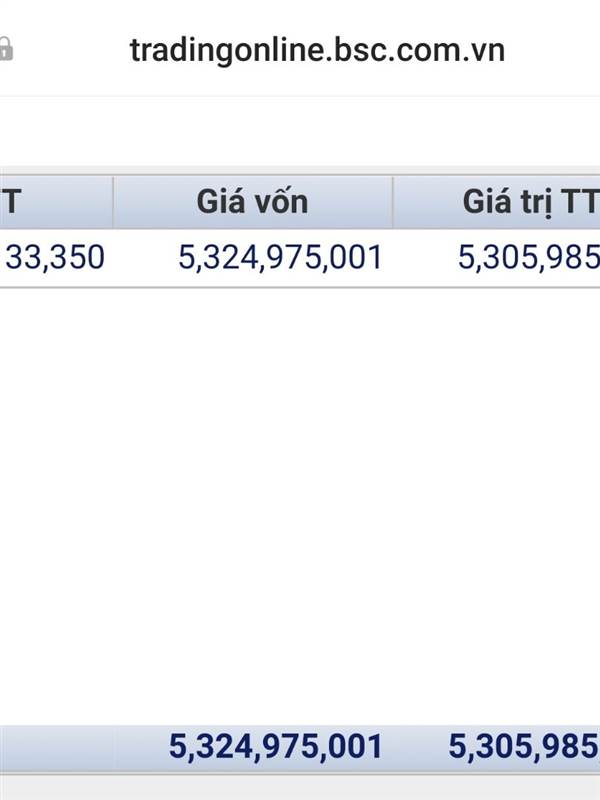Sort by the Giá trị TT column header
This screenshot has width=600, height=800.
click(497, 202)
